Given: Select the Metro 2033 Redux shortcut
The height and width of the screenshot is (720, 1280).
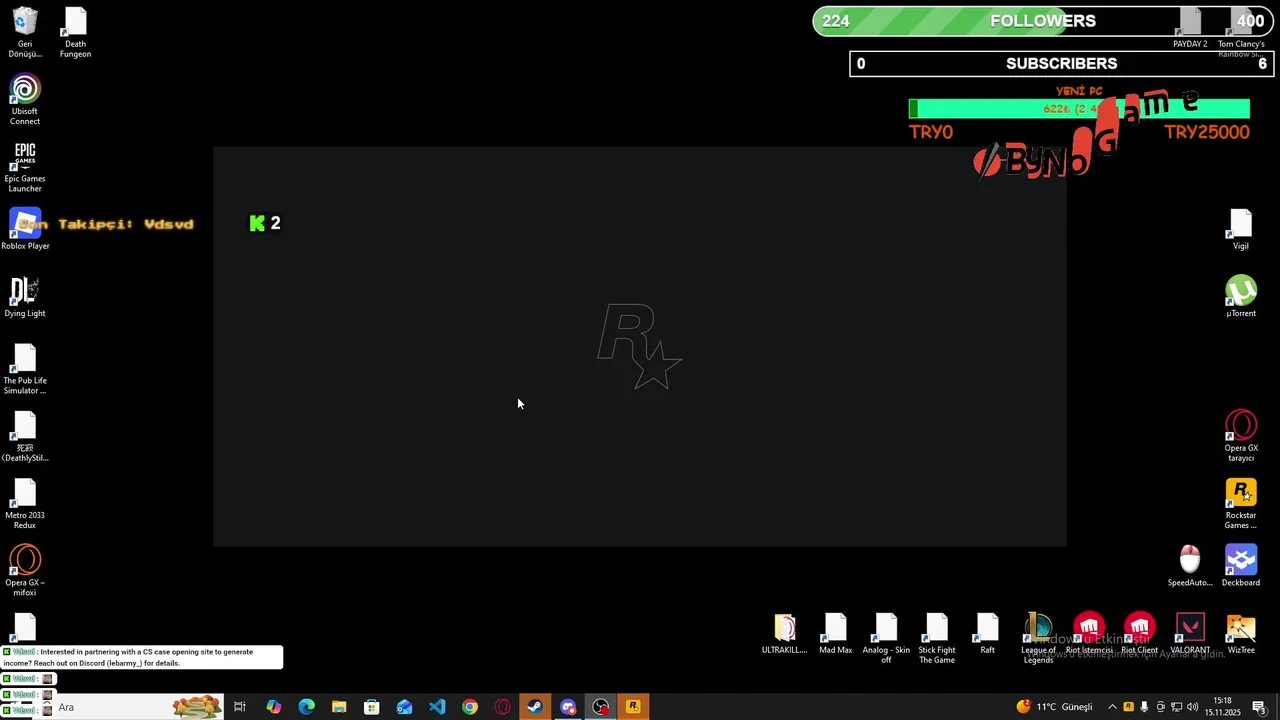Looking at the screenshot, I should click(x=25, y=504).
